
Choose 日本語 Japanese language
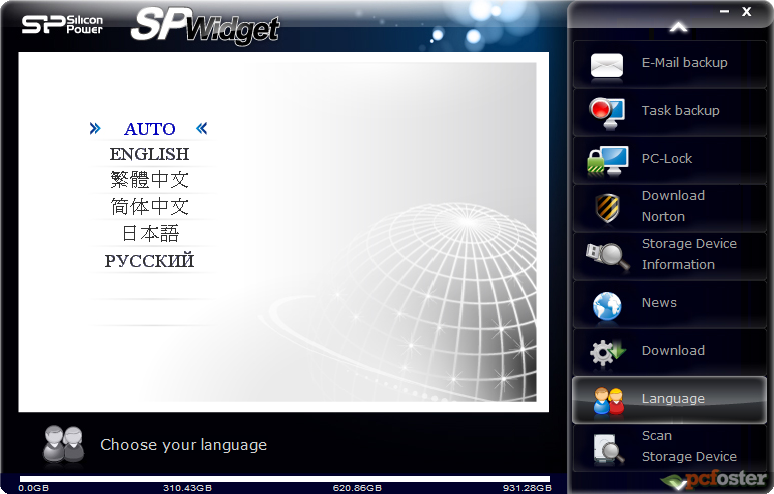click(x=150, y=233)
